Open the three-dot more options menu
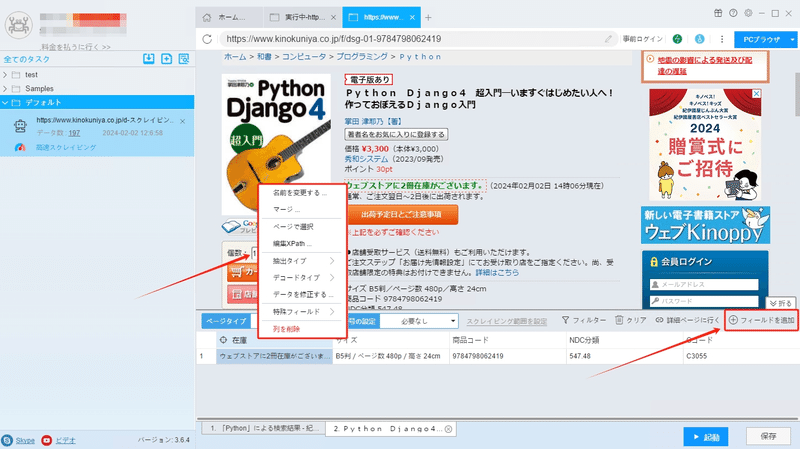Viewport: 800px width, 449px height. (721, 39)
